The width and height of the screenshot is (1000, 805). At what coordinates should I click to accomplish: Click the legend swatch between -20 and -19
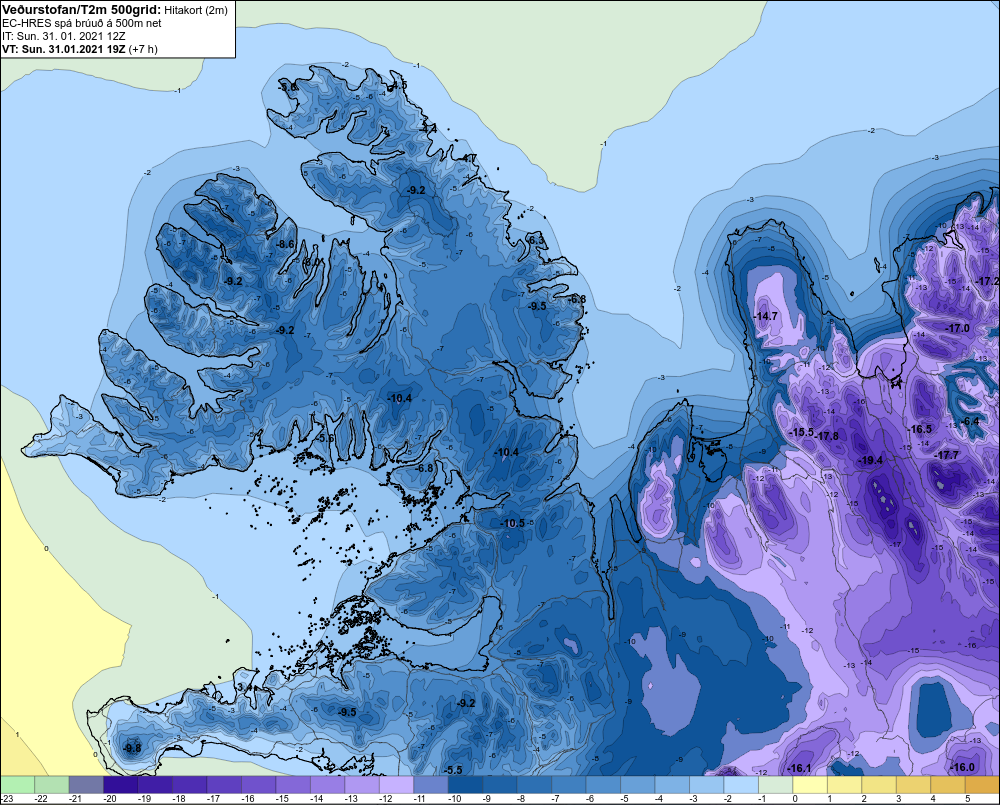click(x=121, y=784)
